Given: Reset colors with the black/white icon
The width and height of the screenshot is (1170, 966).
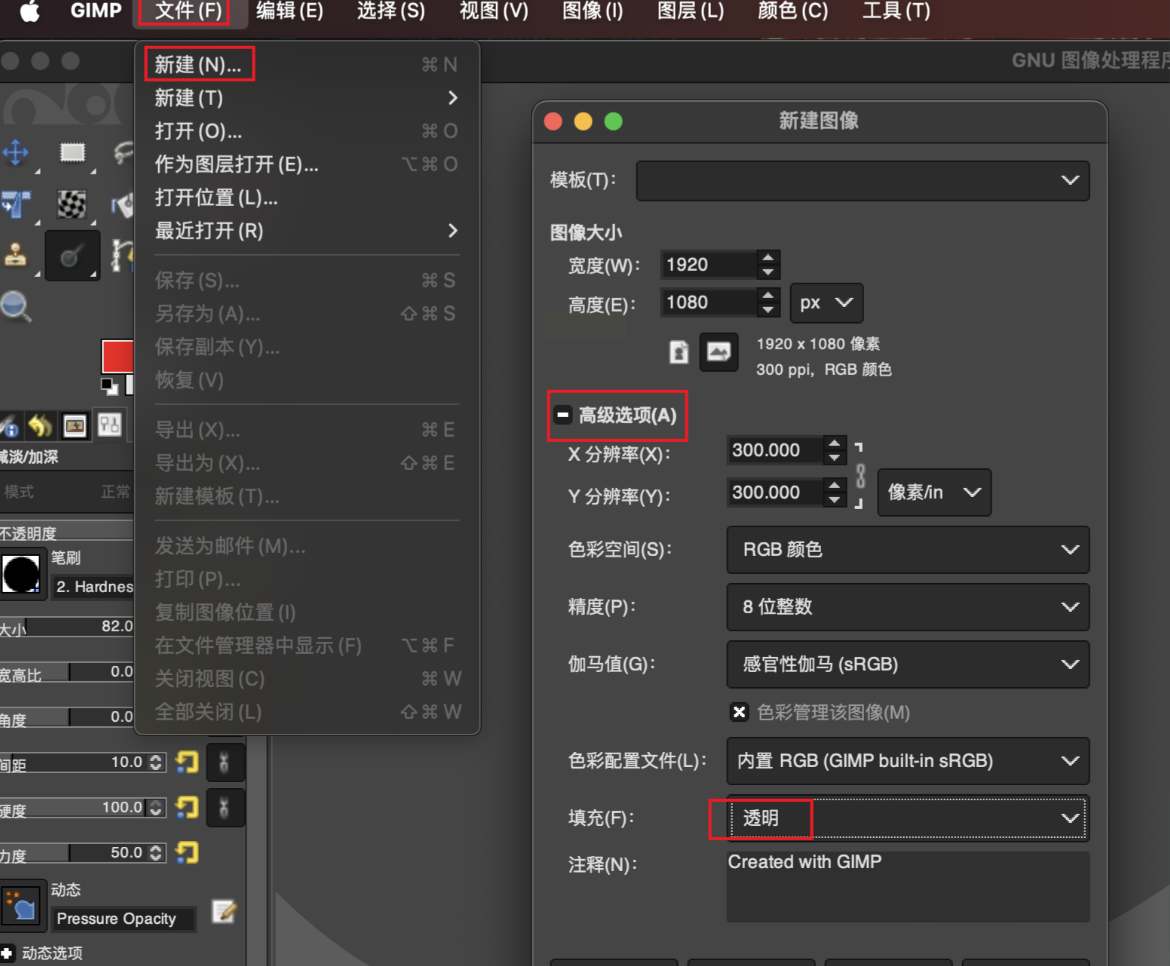Looking at the screenshot, I should (x=110, y=386).
